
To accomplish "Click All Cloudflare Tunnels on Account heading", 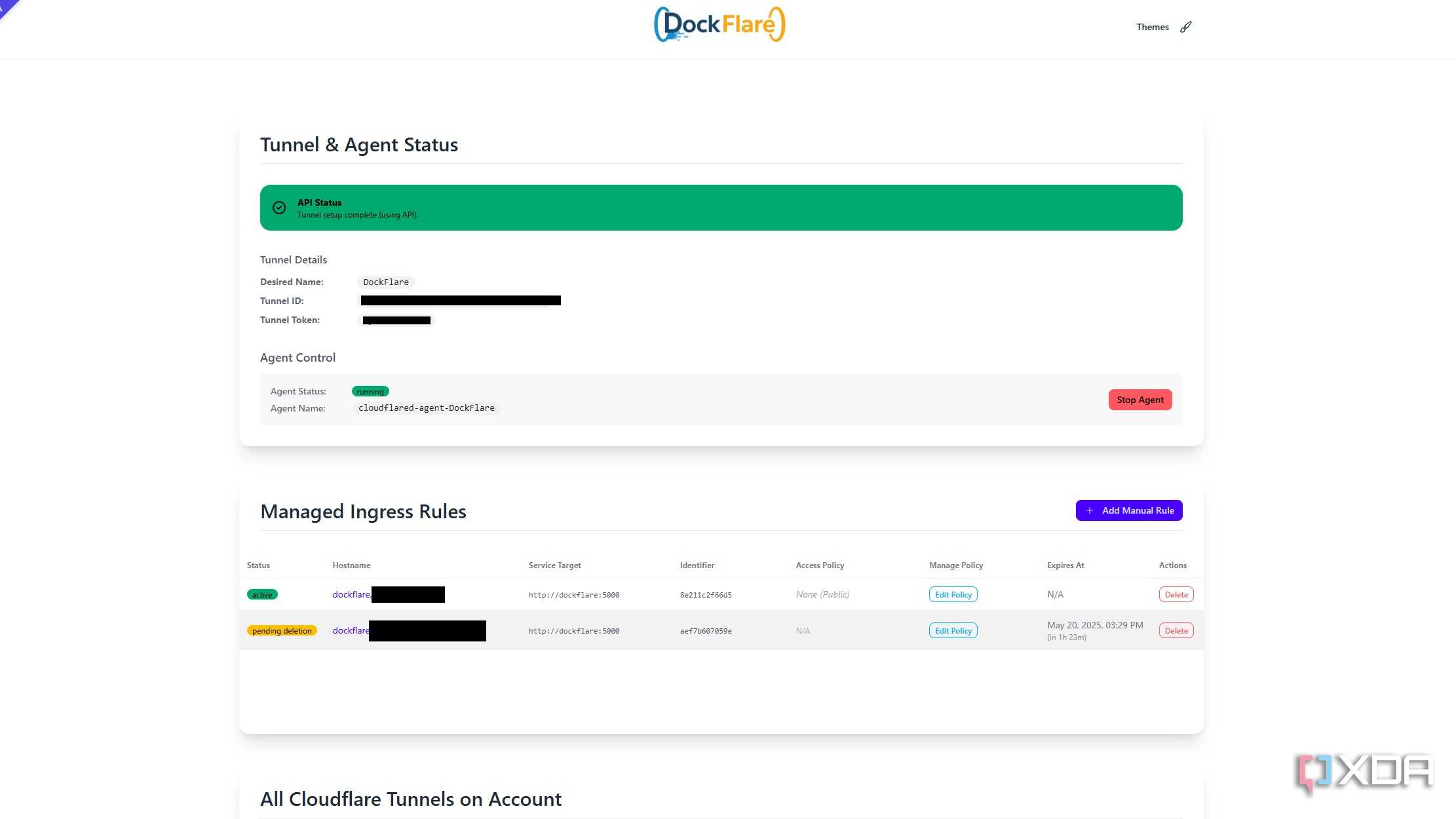I will pyautogui.click(x=411, y=799).
